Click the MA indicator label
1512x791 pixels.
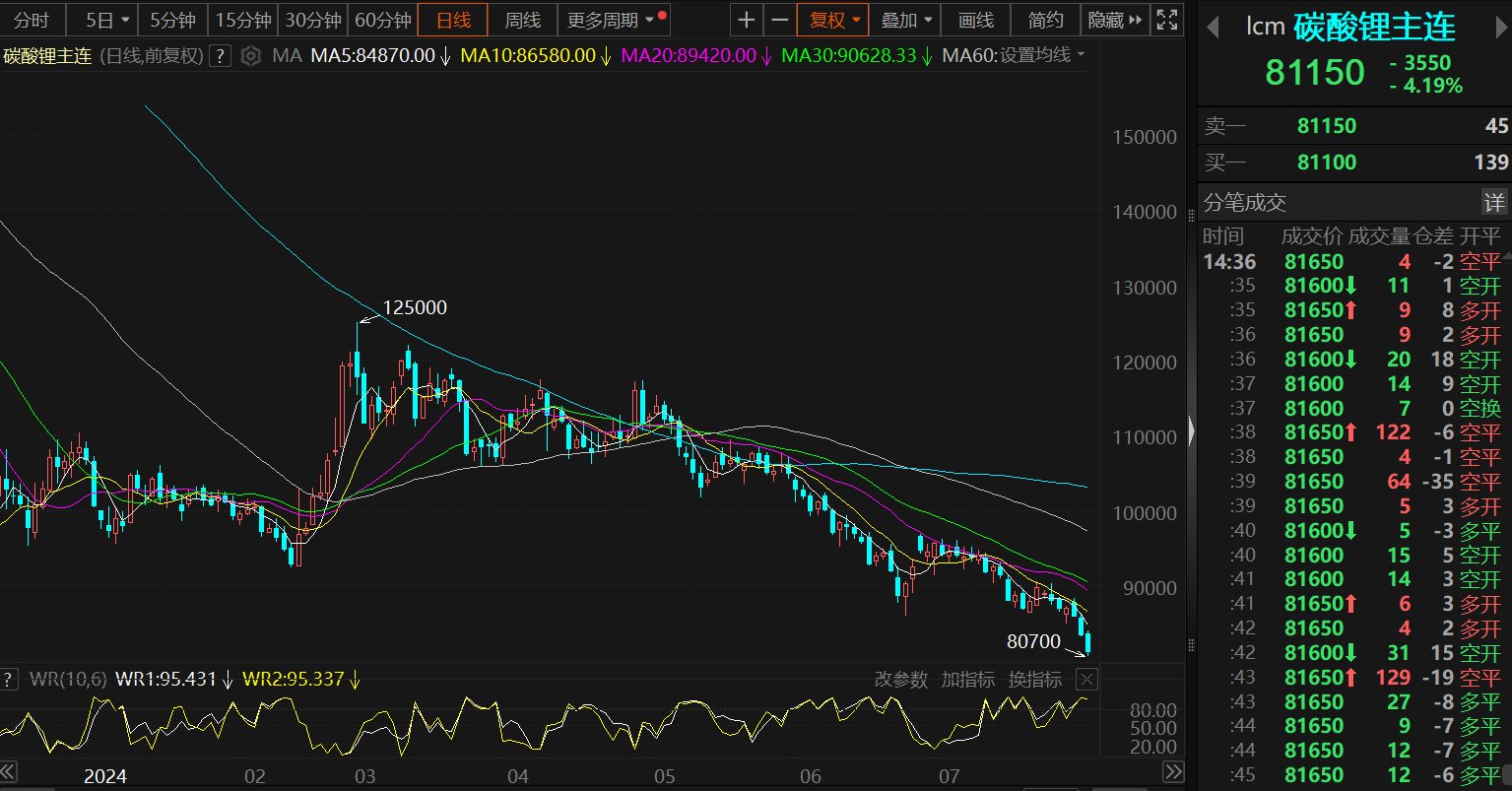[x=287, y=56]
